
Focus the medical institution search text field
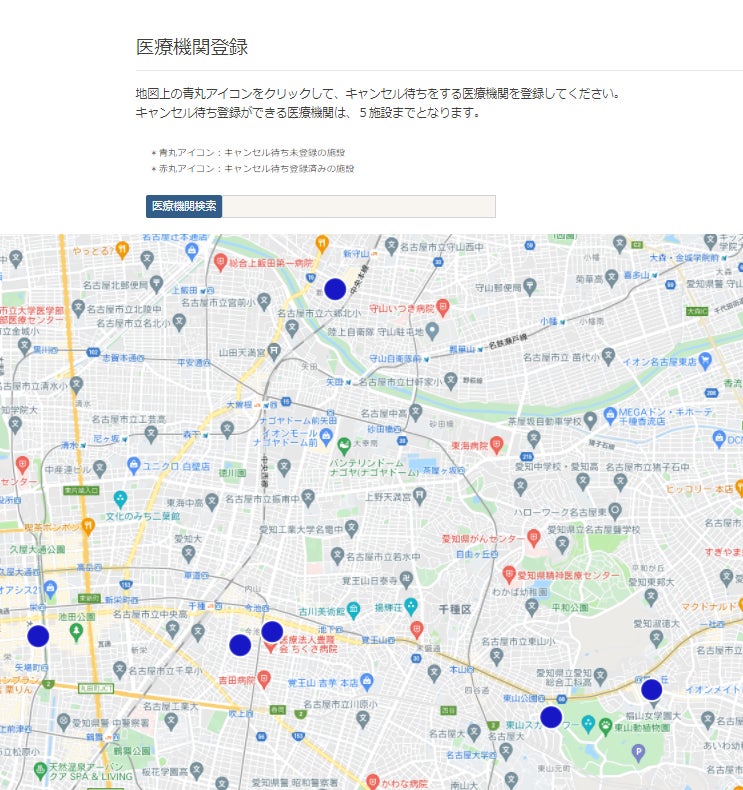click(358, 206)
